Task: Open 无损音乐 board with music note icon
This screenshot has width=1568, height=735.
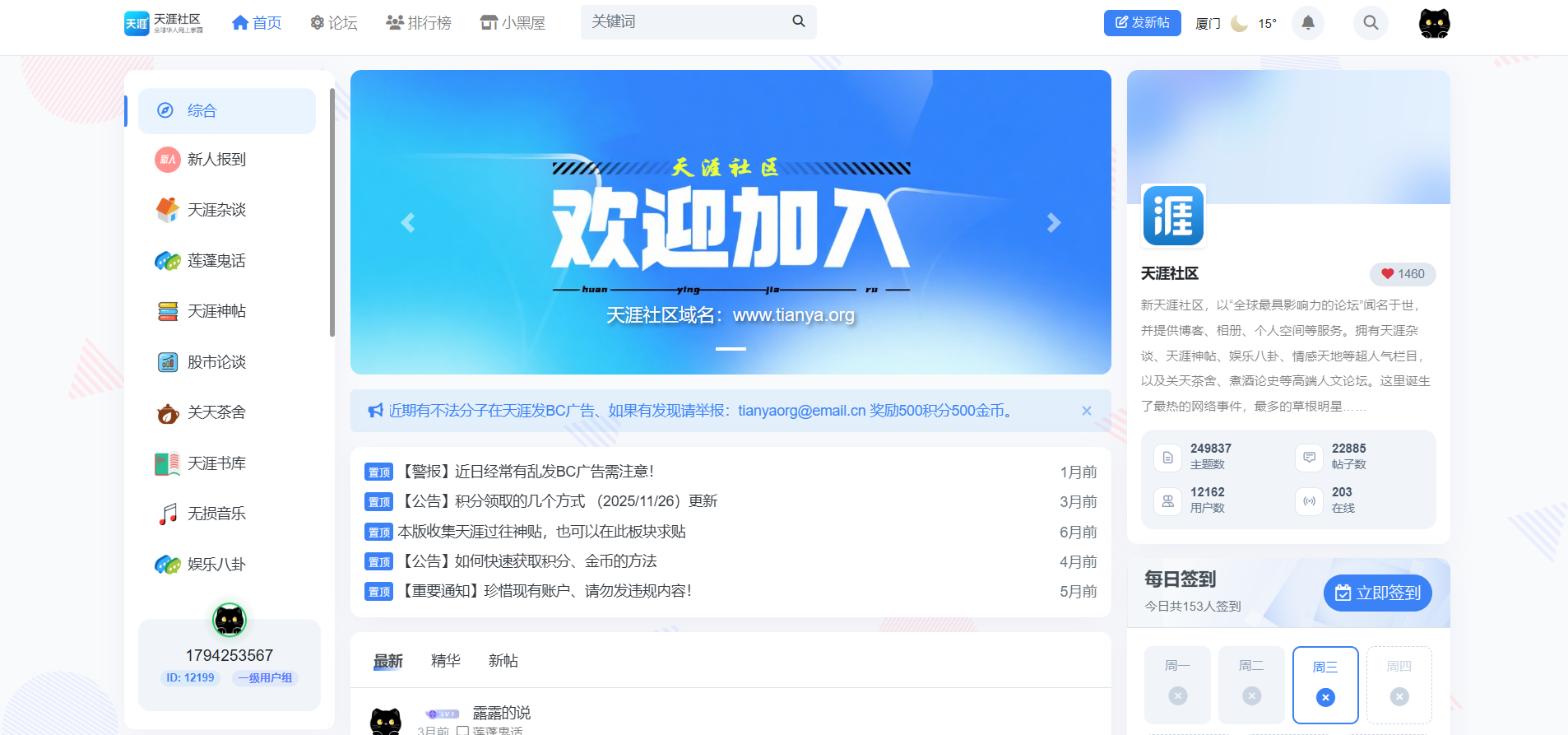Action: 216,514
